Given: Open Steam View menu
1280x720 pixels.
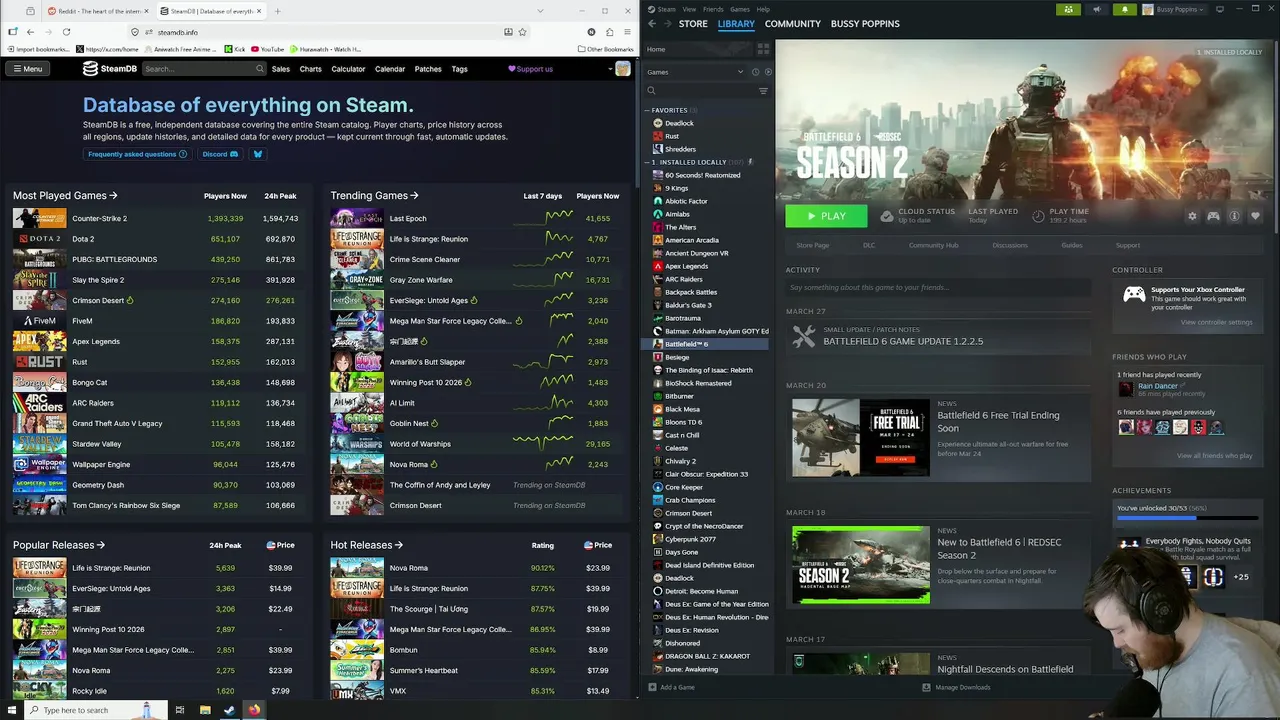Looking at the screenshot, I should [x=689, y=9].
